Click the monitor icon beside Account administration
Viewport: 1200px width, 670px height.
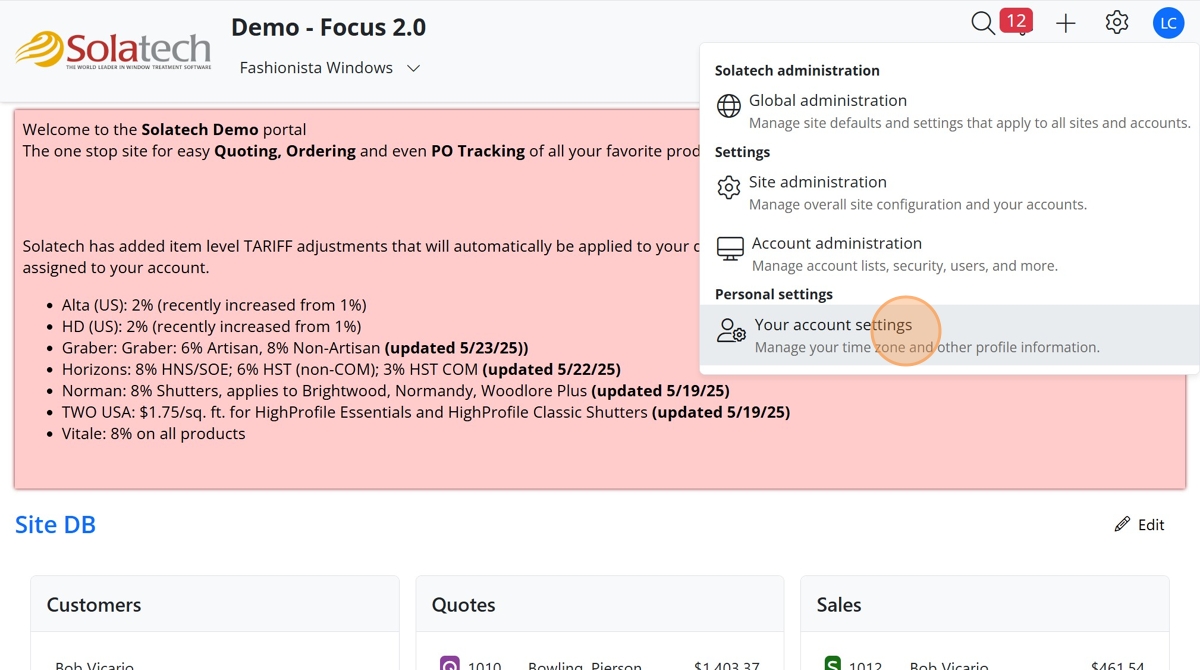[731, 248]
